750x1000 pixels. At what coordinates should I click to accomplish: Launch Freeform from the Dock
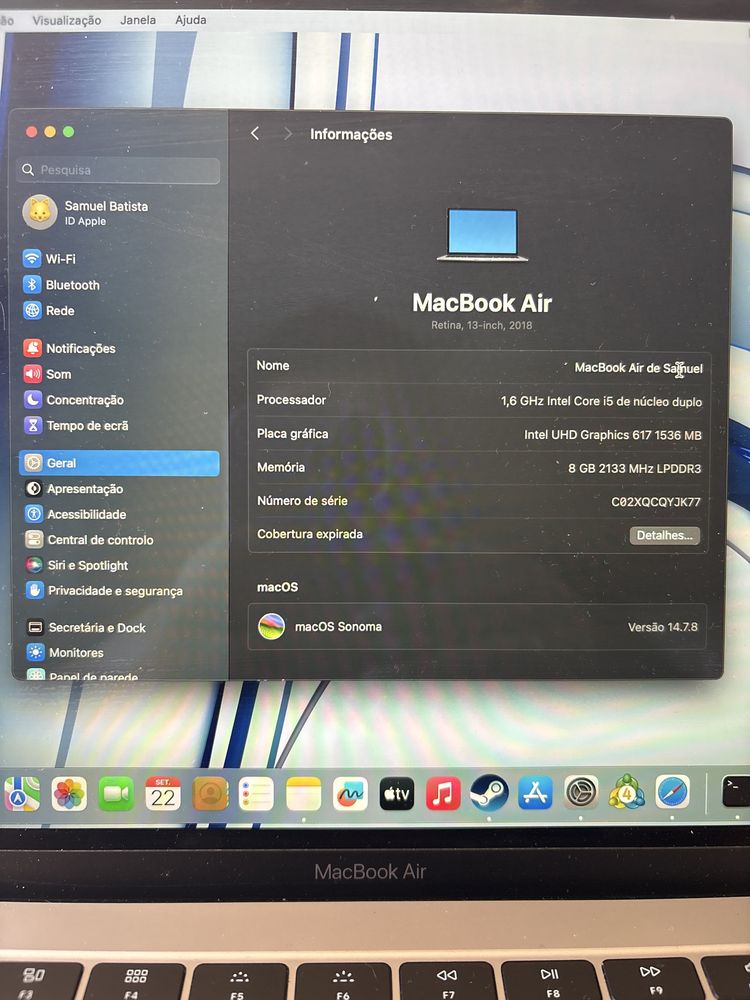coord(350,794)
